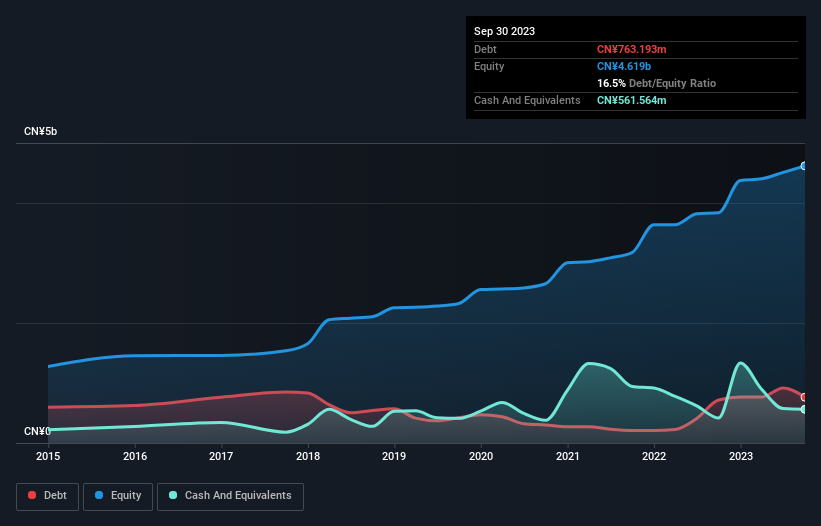This screenshot has width=821, height=526.
Task: Click the 2023 x-axis label
Action: coord(741,456)
